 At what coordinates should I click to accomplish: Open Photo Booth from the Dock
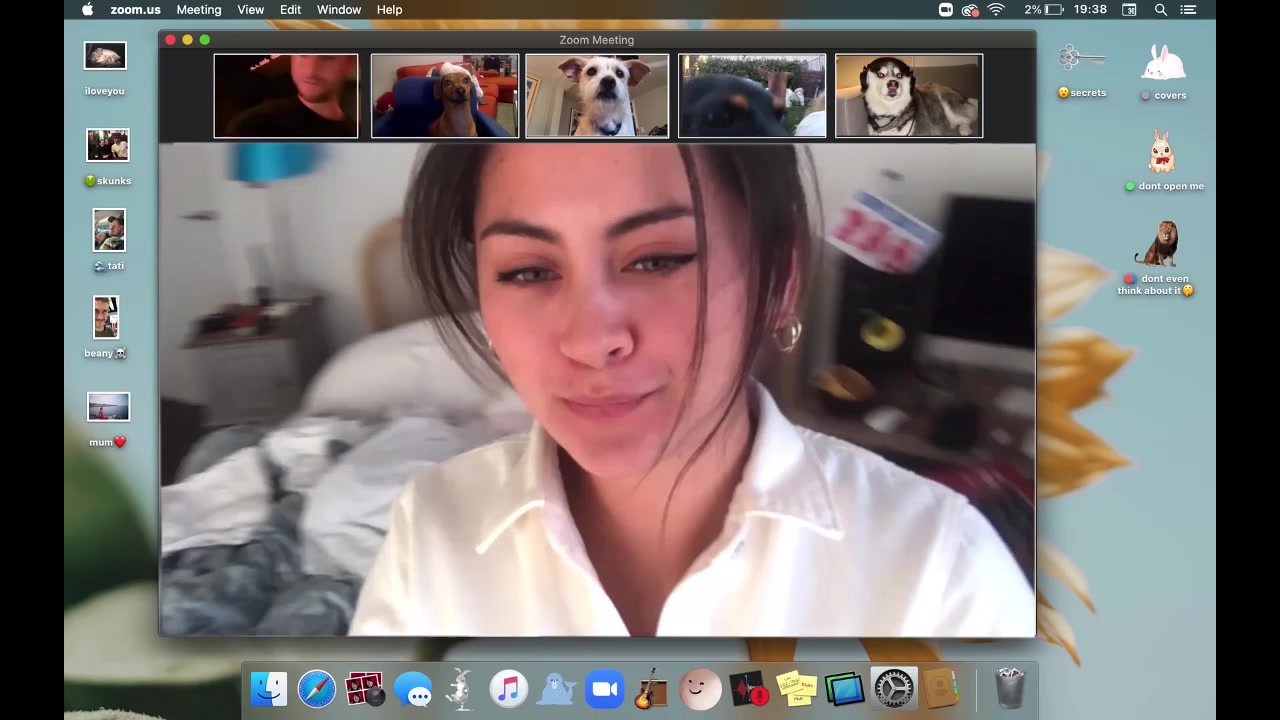pyautogui.click(x=364, y=690)
